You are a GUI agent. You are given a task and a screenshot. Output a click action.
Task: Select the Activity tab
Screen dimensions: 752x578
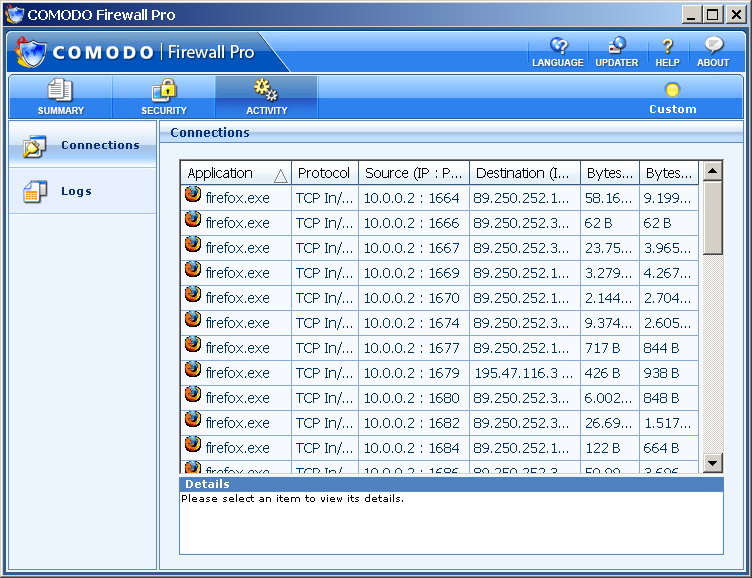pos(267,97)
